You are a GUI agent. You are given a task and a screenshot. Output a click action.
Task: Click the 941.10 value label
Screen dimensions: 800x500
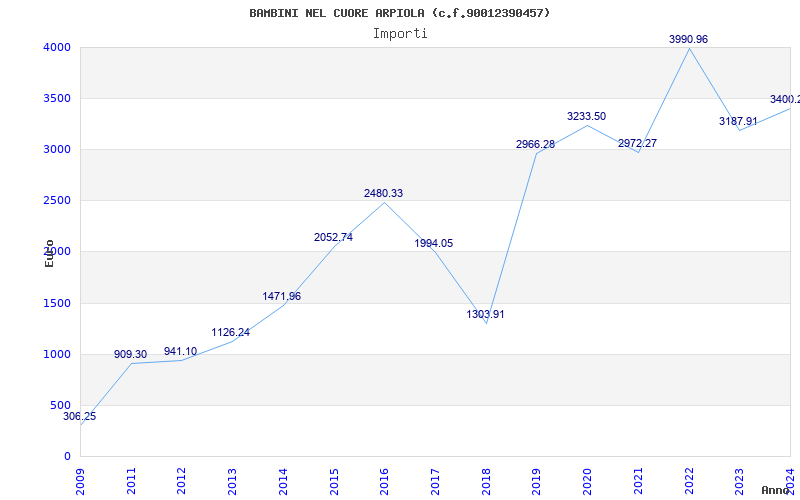click(x=181, y=352)
